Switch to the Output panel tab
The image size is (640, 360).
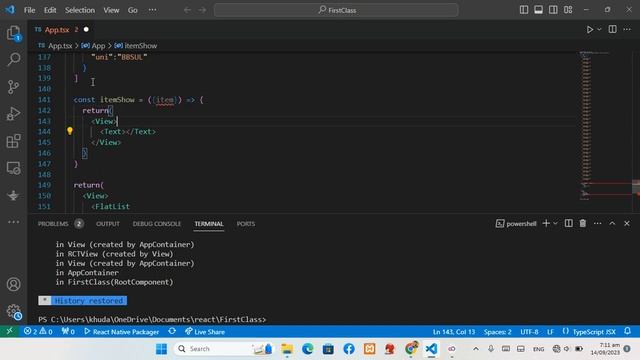108,224
